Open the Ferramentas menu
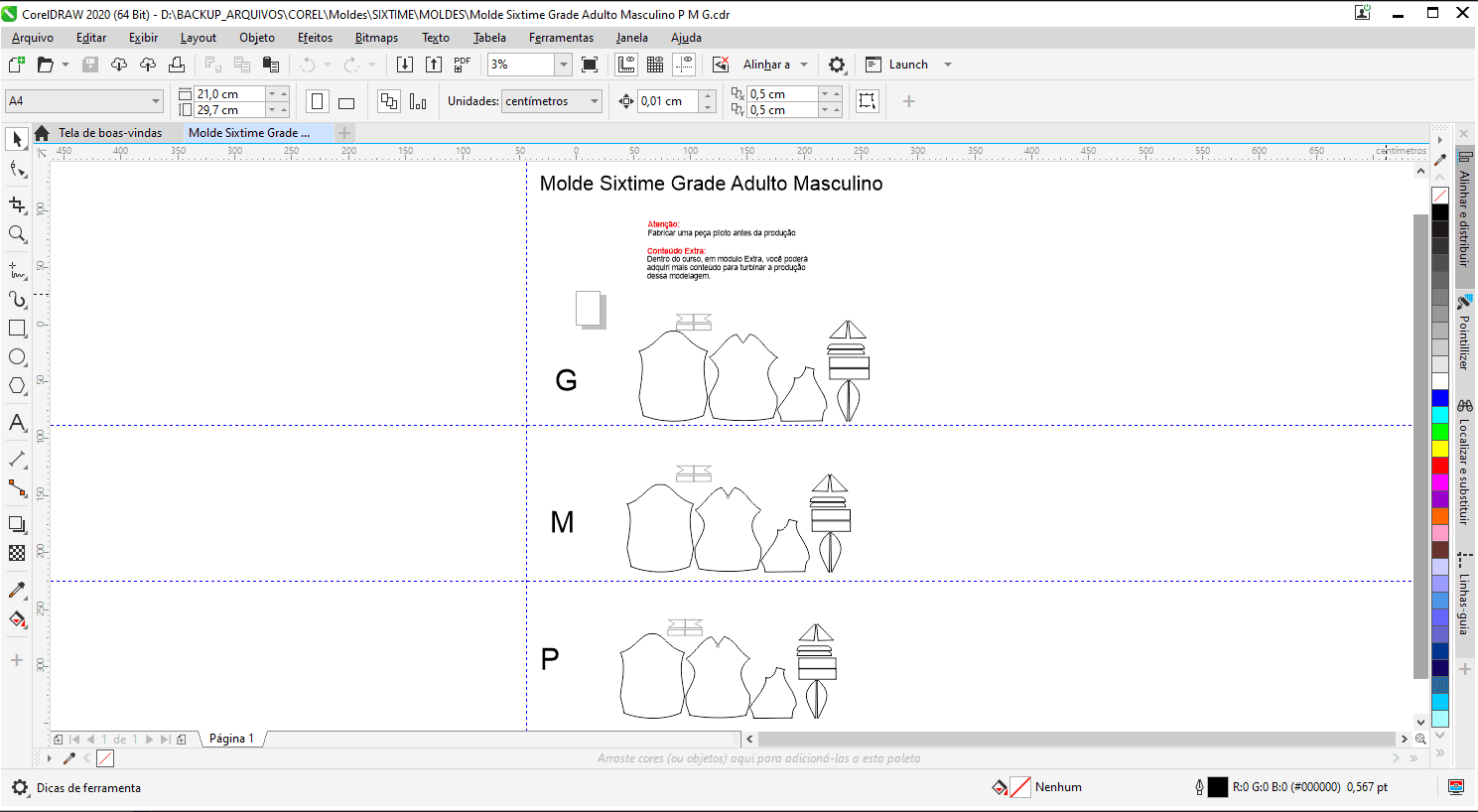Viewport: 1478px width, 812px height. [x=562, y=38]
